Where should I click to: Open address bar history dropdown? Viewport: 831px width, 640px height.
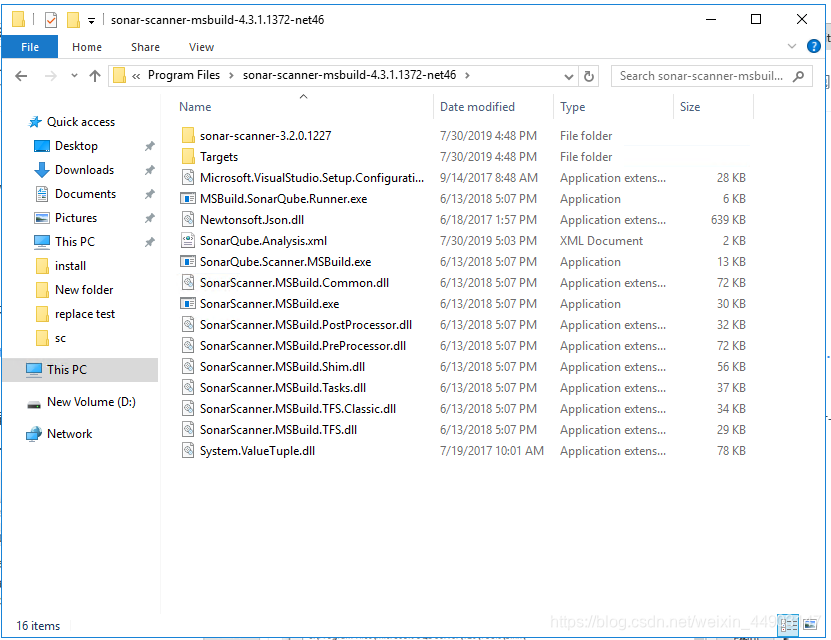coord(569,76)
